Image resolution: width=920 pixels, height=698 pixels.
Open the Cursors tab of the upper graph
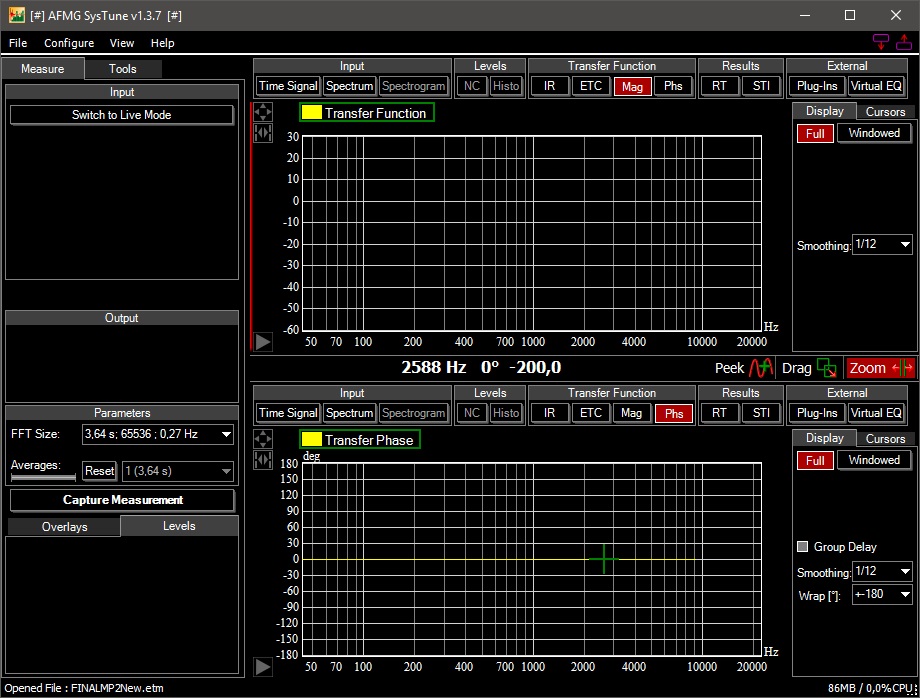click(885, 112)
